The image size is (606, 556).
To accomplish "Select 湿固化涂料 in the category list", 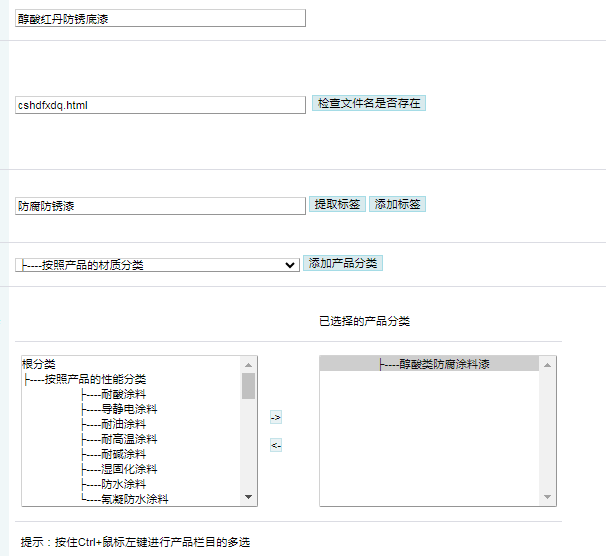I will 129,469.
